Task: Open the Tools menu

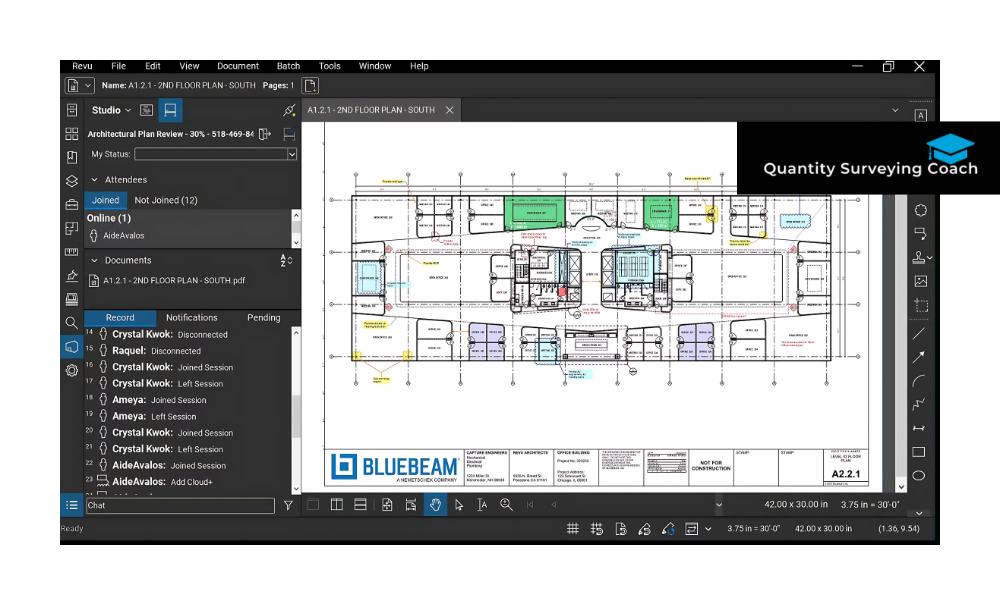Action: click(x=330, y=66)
